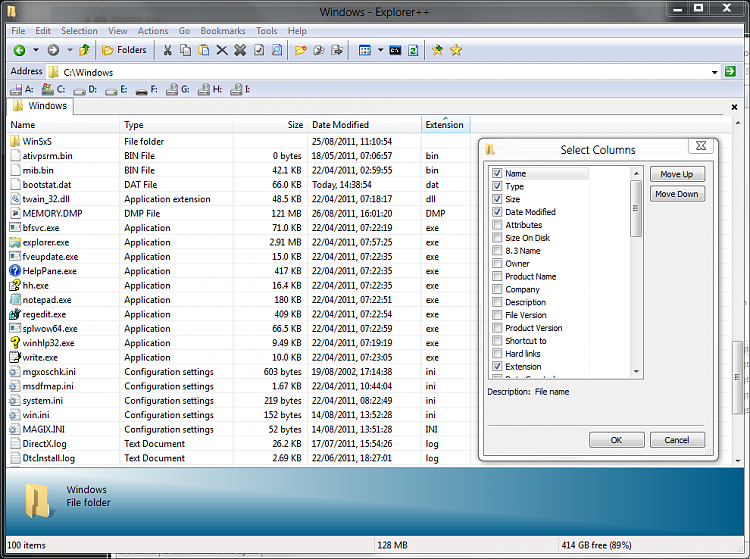Click the Move Down button
This screenshot has height=559, width=750.
677,194
